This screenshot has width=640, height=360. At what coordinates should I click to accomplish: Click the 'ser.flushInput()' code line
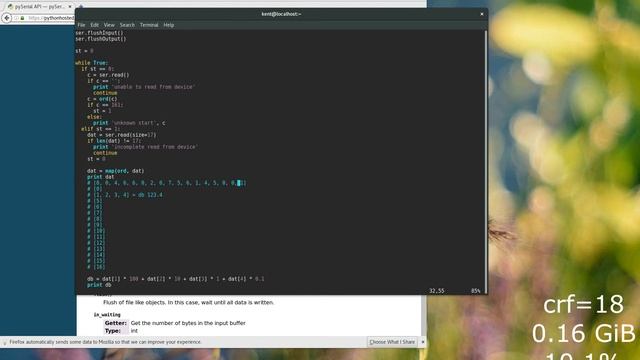click(x=99, y=33)
